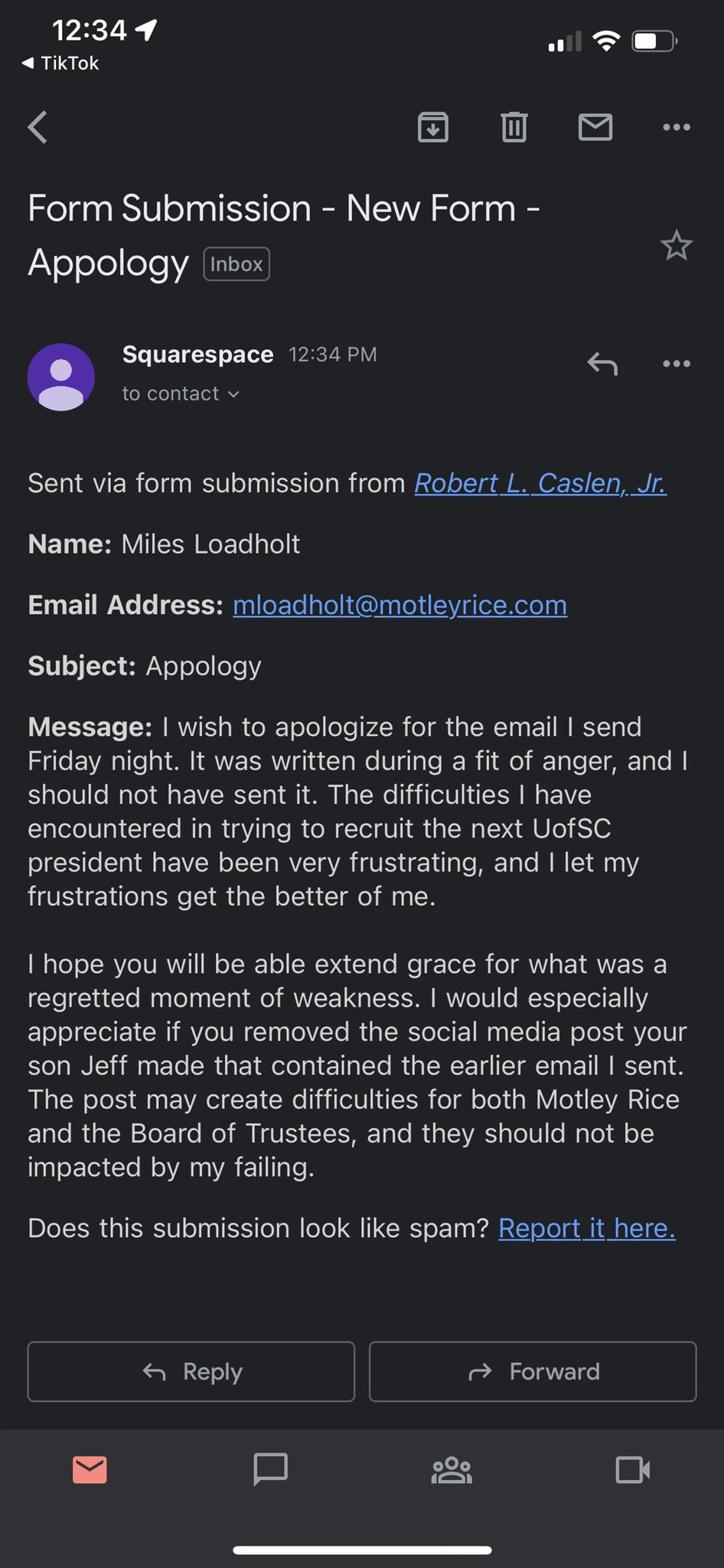Viewport: 724px width, 1568px height.
Task: Switch to the Chat tab
Action: click(270, 1469)
